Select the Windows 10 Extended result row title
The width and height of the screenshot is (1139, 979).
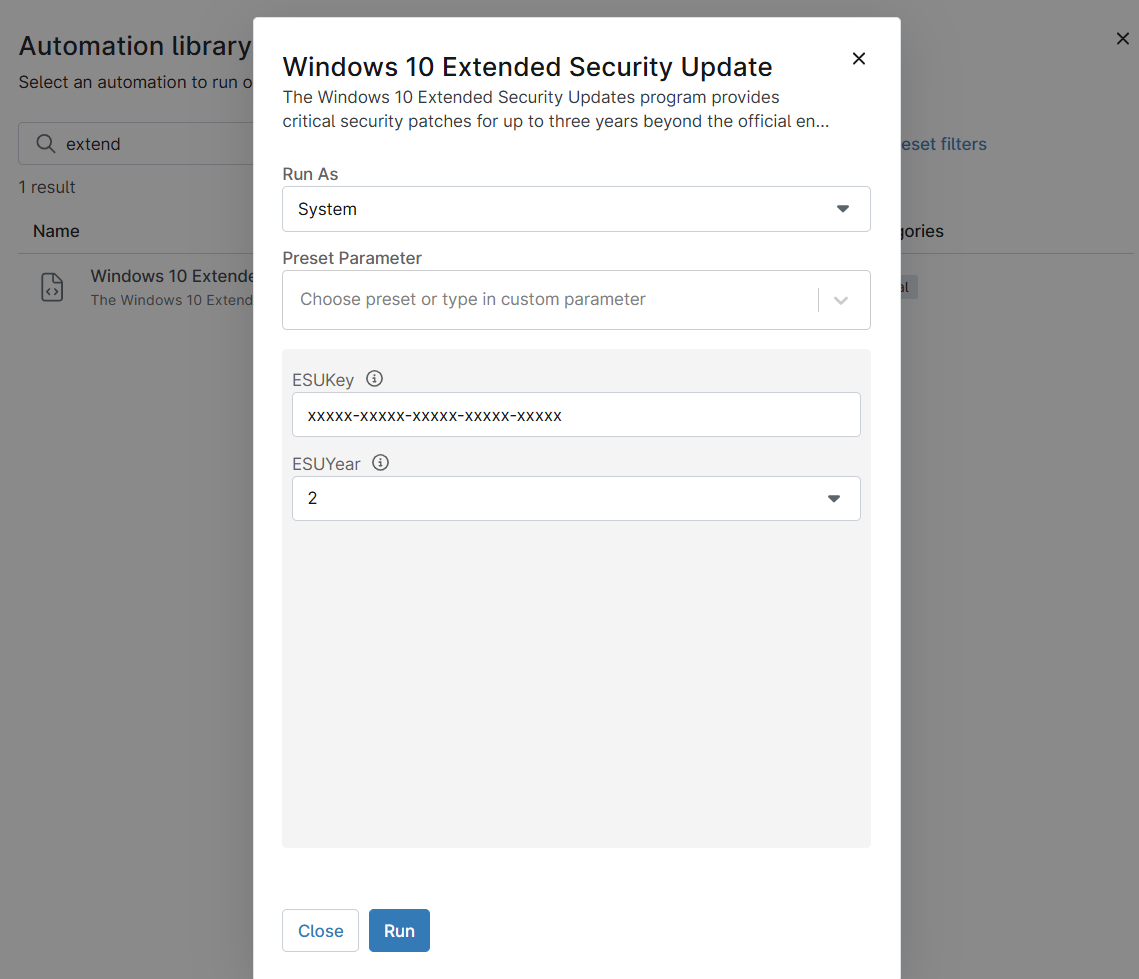171,276
